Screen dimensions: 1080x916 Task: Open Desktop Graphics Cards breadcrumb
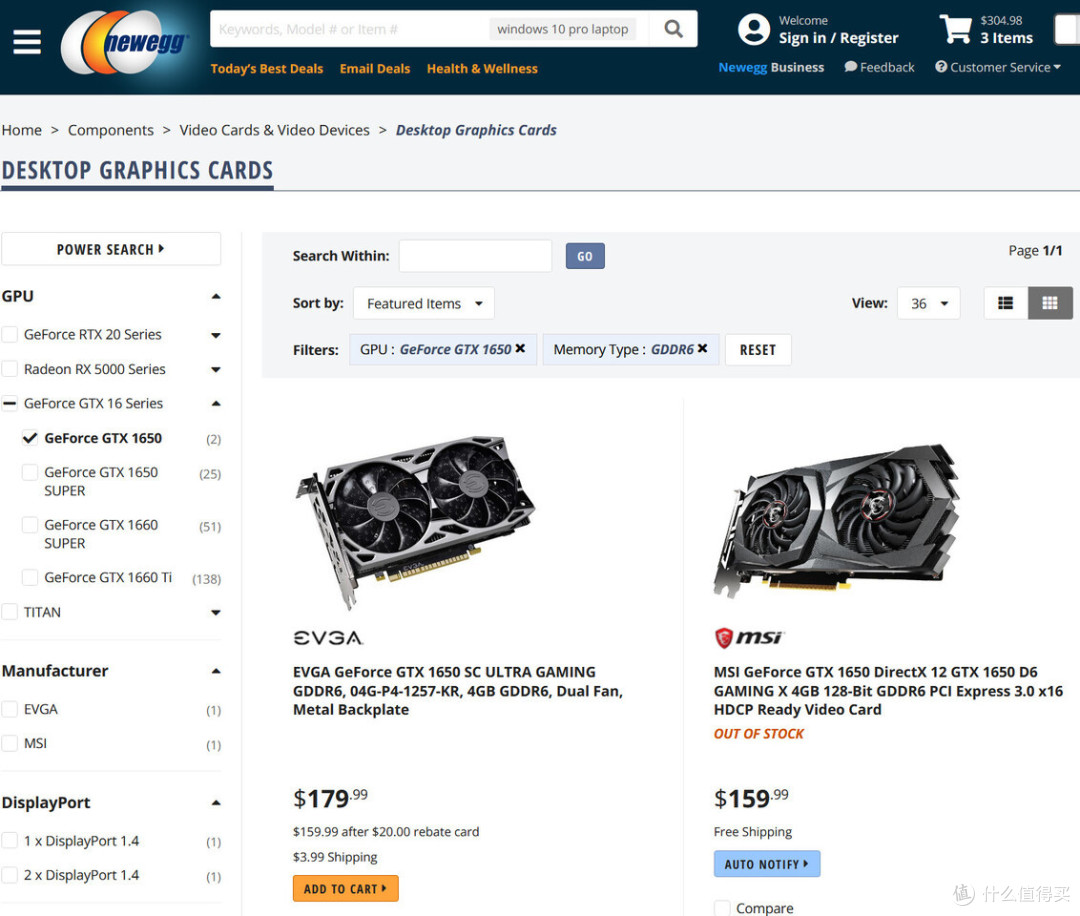click(476, 130)
